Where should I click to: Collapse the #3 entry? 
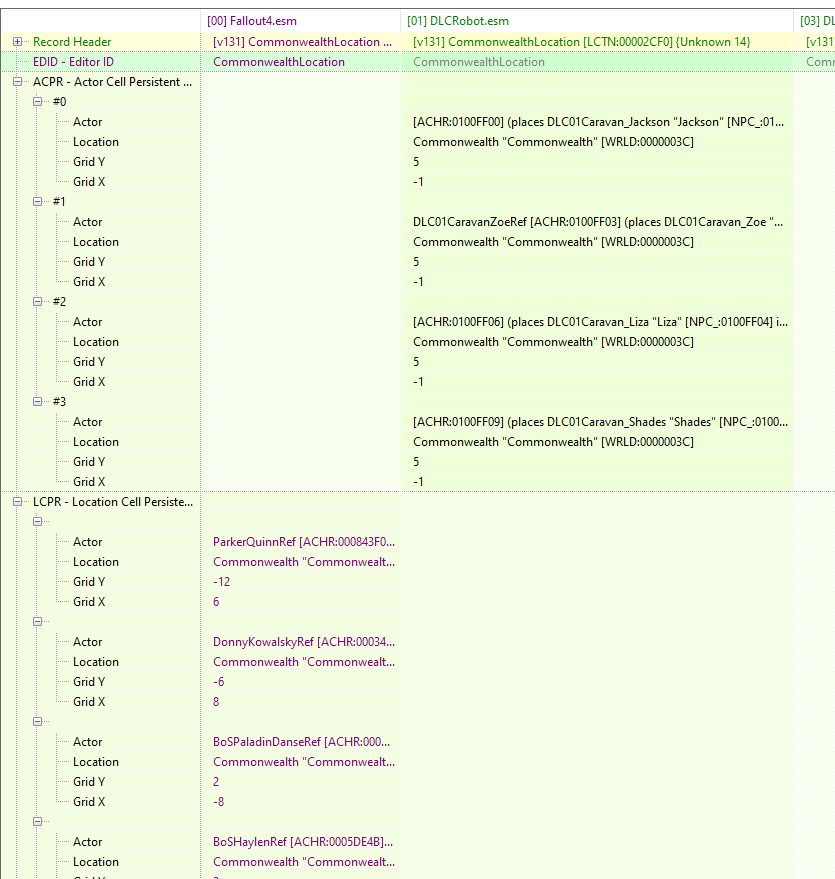point(38,401)
